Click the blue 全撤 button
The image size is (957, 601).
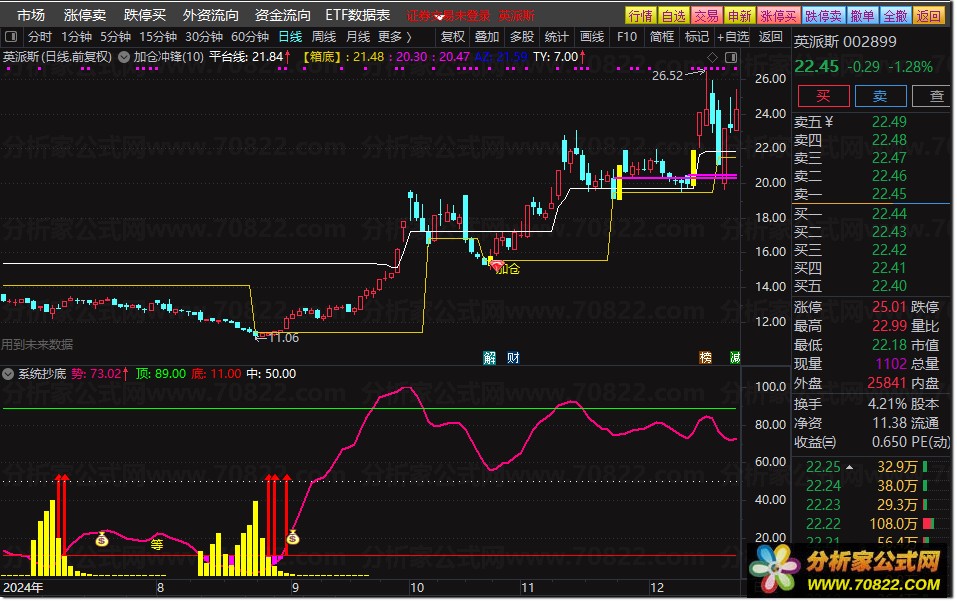tap(895, 16)
